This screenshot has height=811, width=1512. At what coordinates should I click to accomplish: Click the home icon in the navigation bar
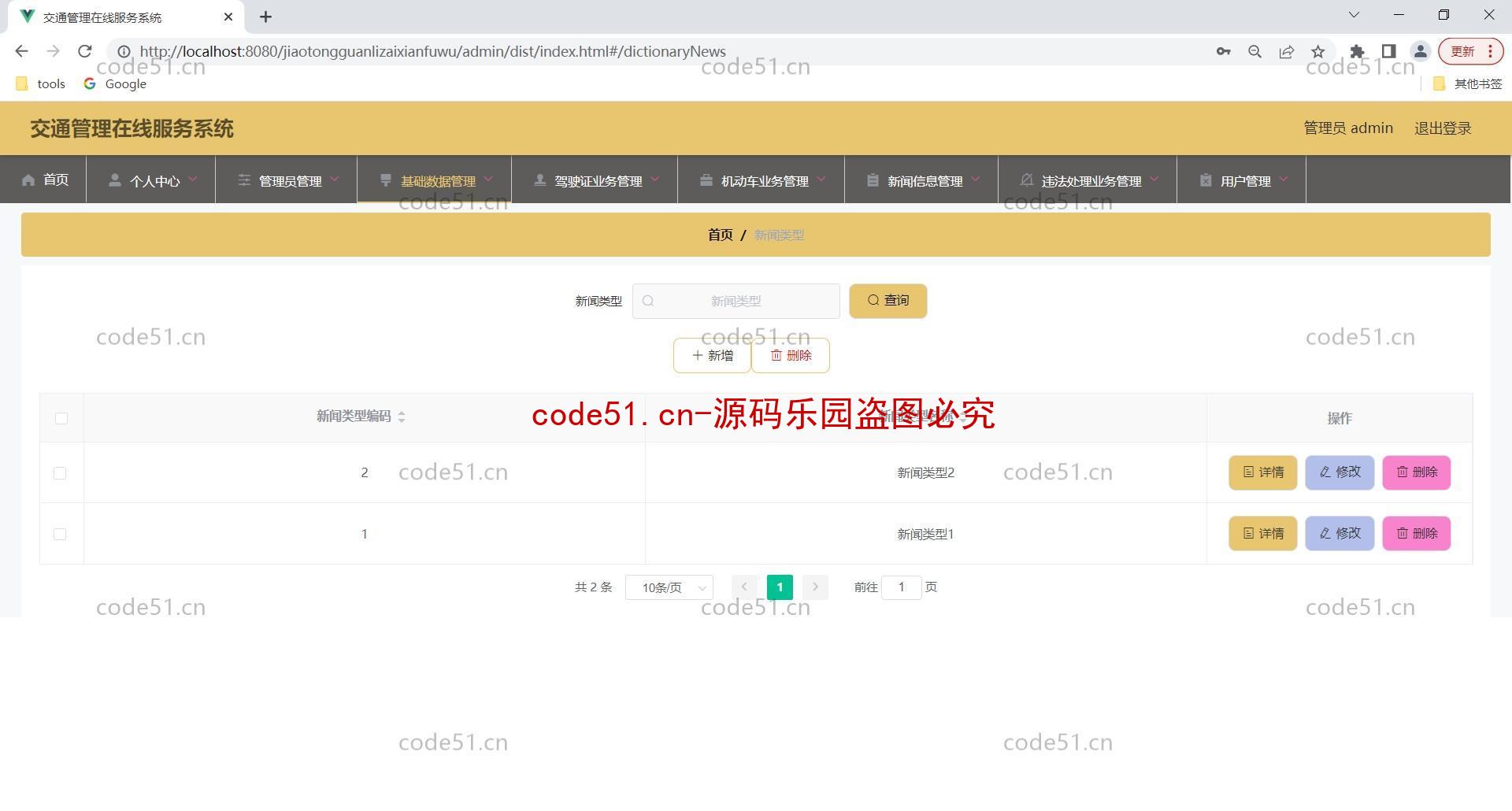point(28,180)
